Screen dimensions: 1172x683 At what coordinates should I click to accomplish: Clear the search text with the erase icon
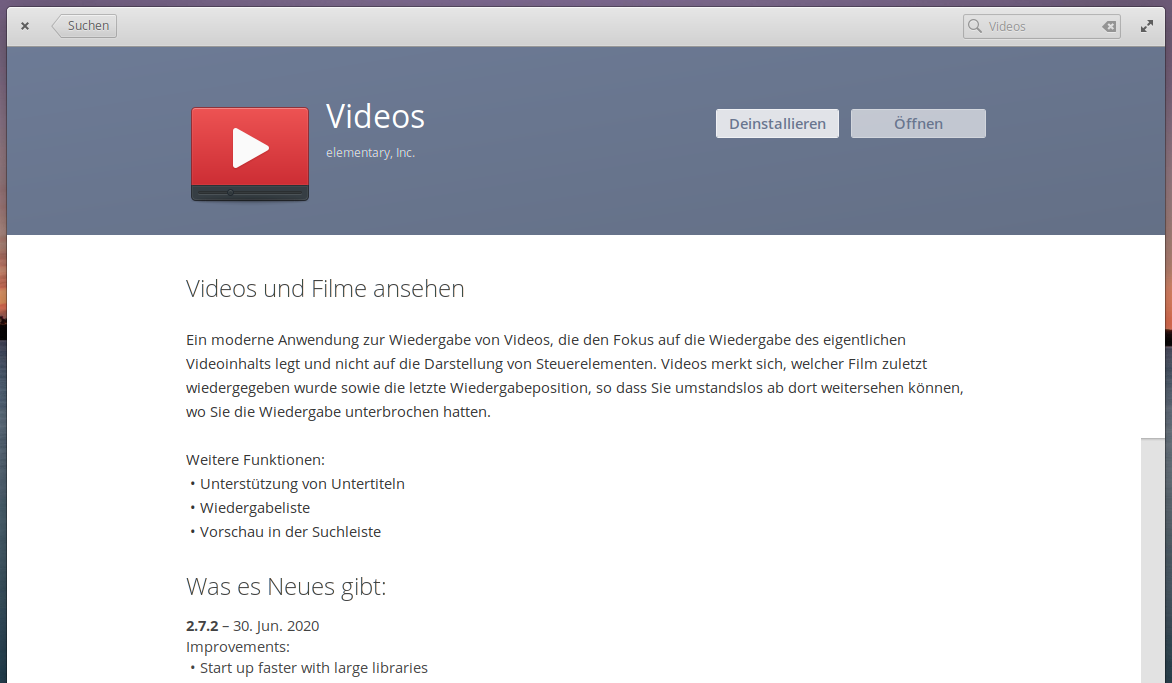coord(1108,27)
